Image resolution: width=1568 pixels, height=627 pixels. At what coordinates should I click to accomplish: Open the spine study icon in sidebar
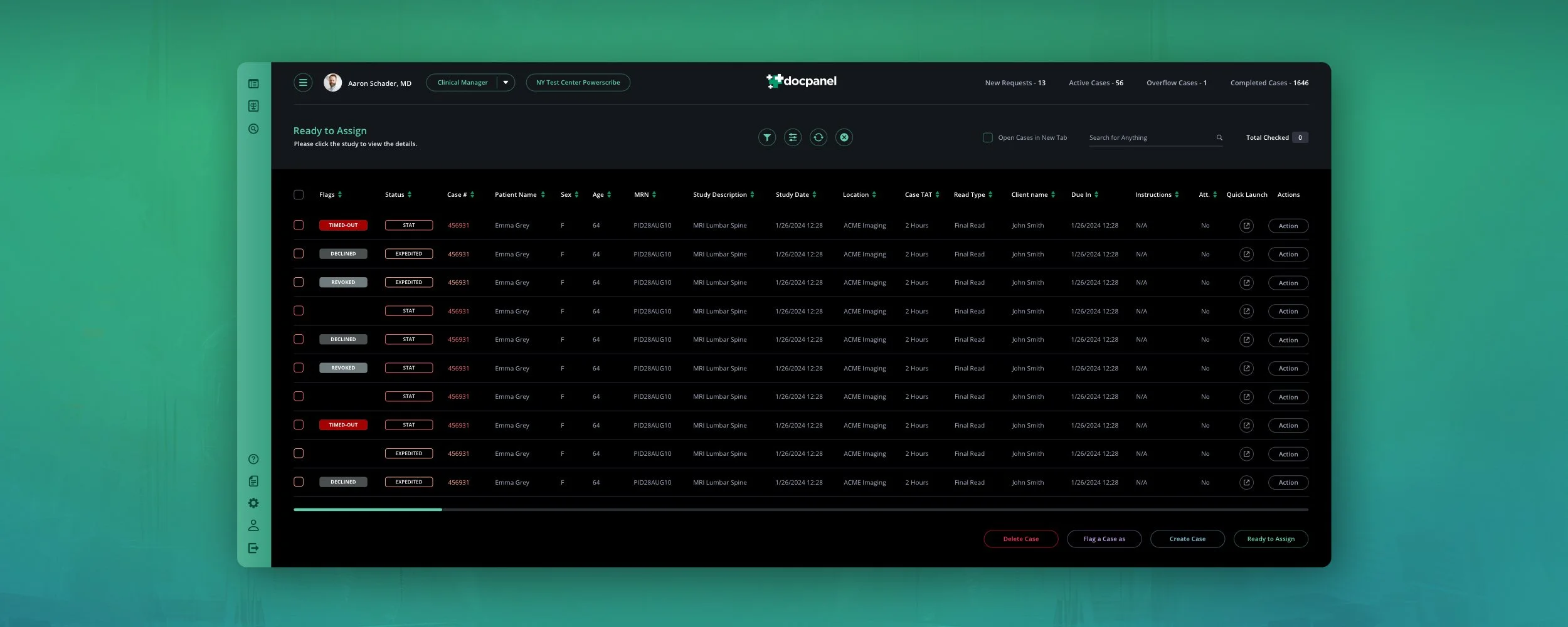pos(253,106)
